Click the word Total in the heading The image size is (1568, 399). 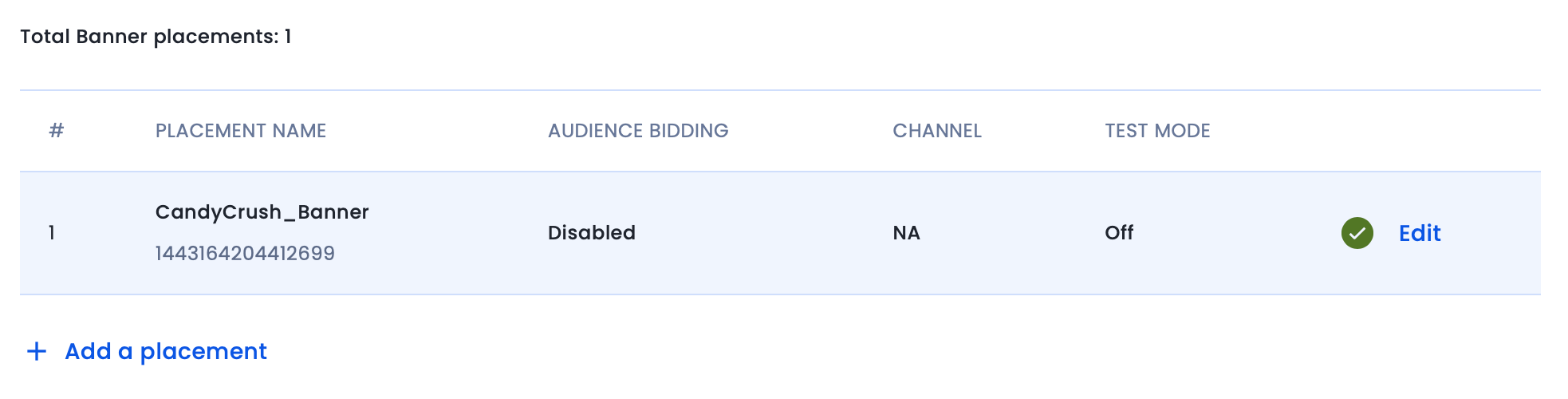tap(45, 37)
